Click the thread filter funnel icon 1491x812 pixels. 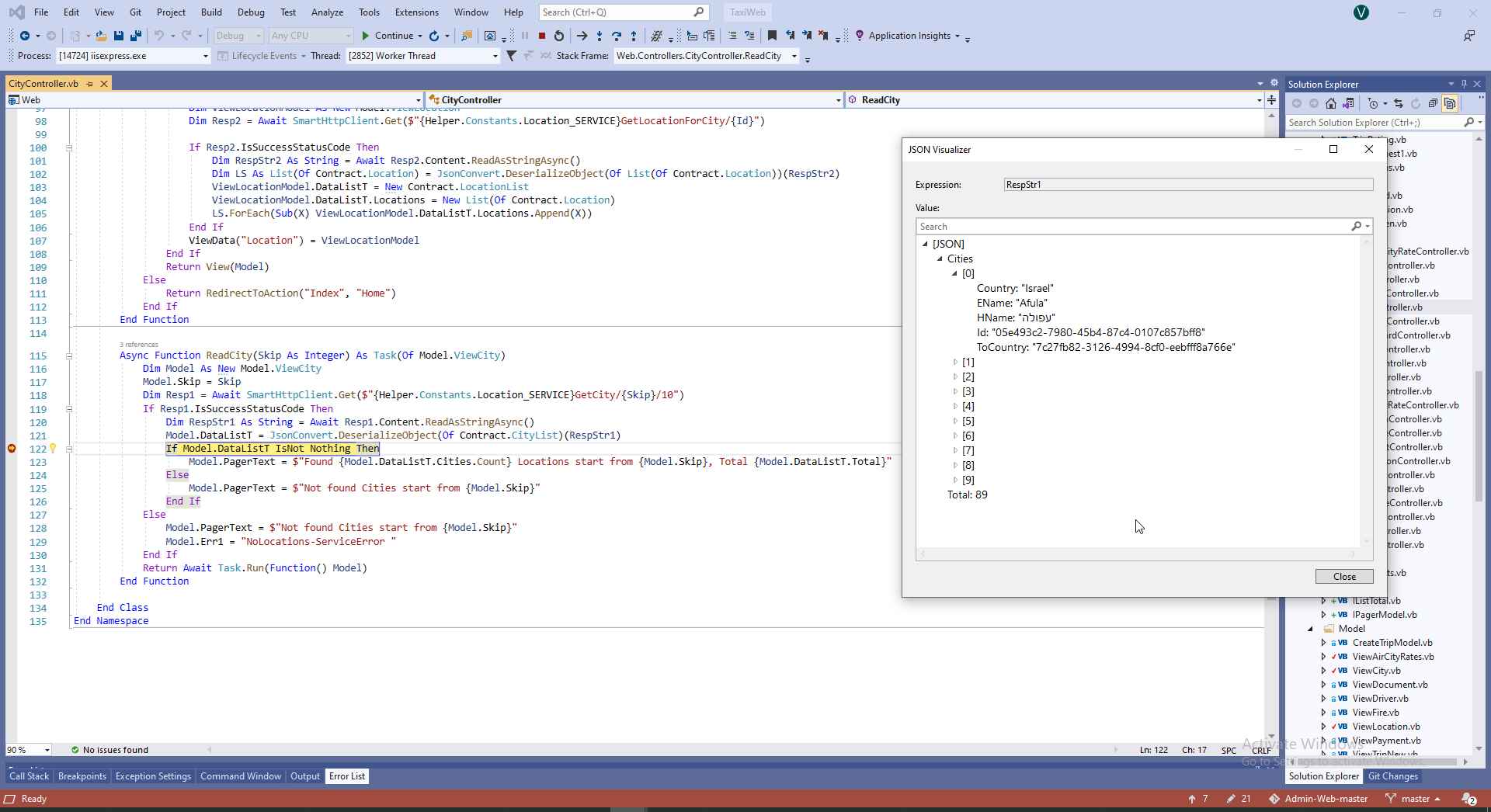(x=511, y=56)
